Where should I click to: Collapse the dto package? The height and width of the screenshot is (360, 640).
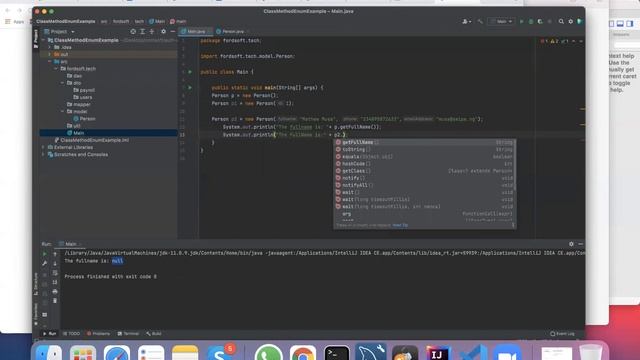[62, 83]
